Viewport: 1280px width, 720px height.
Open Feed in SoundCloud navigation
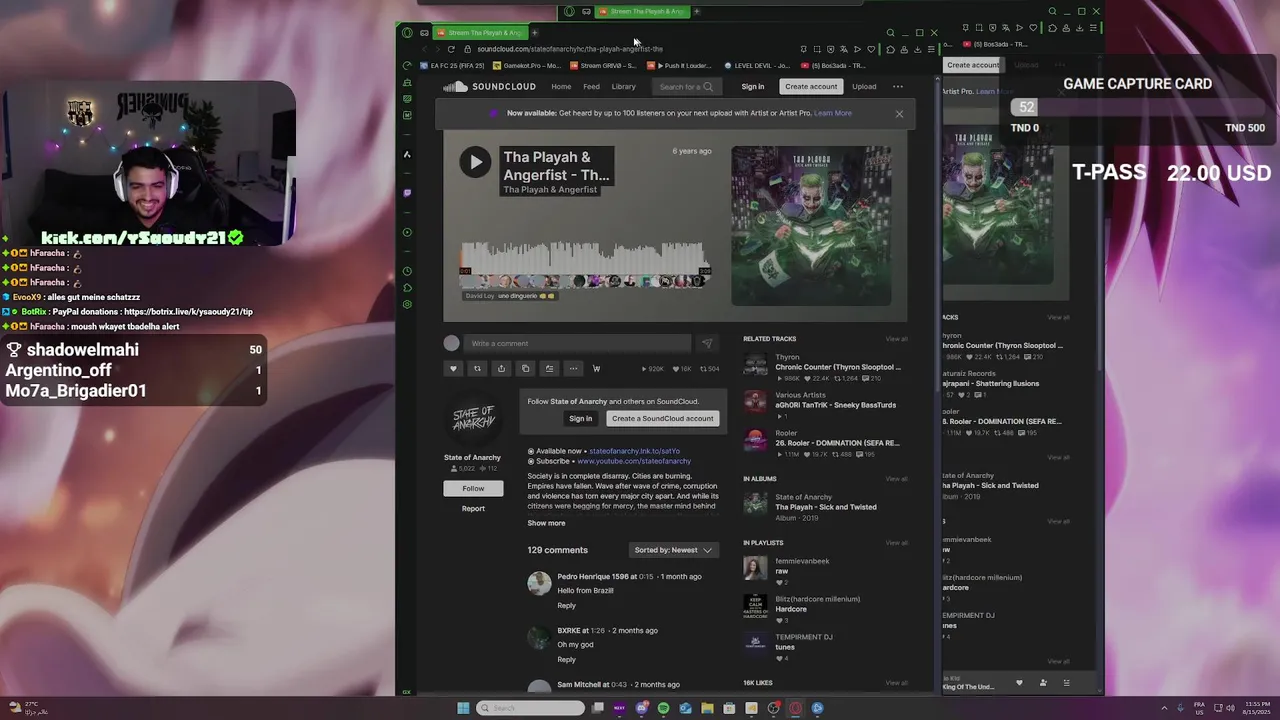592,87
